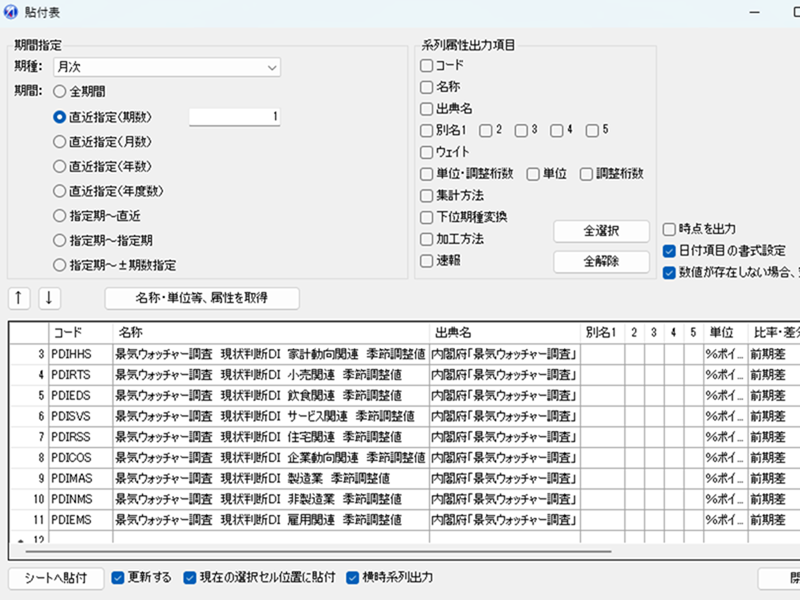
Task: Toggle the 速報 checkbox
Action: pos(427,260)
